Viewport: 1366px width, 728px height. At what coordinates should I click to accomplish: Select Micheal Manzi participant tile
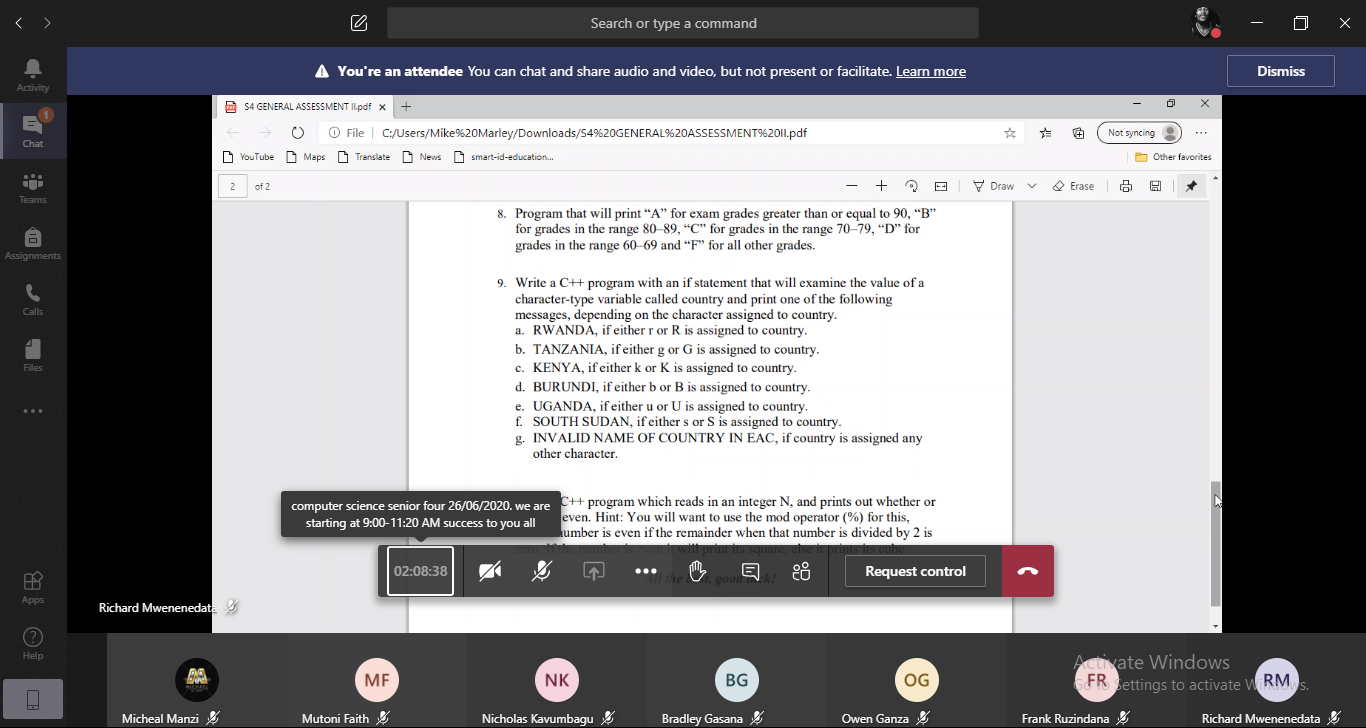(x=197, y=681)
